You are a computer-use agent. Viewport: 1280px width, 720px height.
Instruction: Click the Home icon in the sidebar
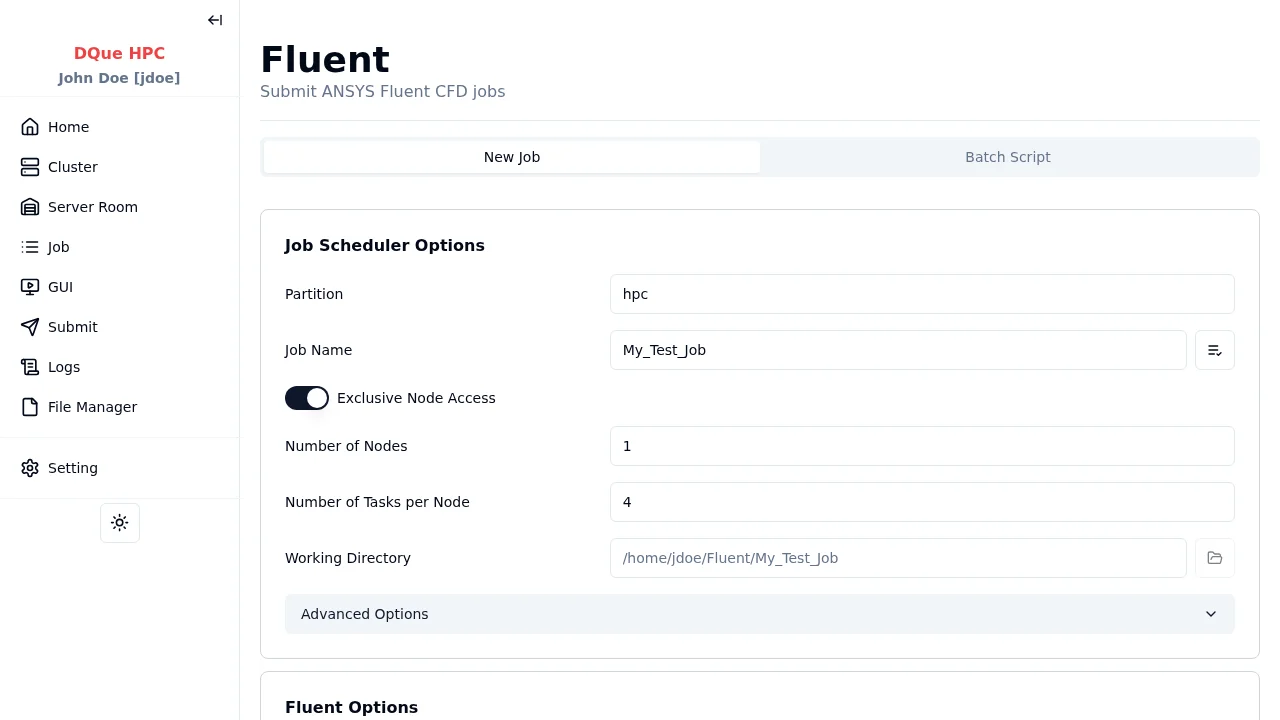coord(30,127)
